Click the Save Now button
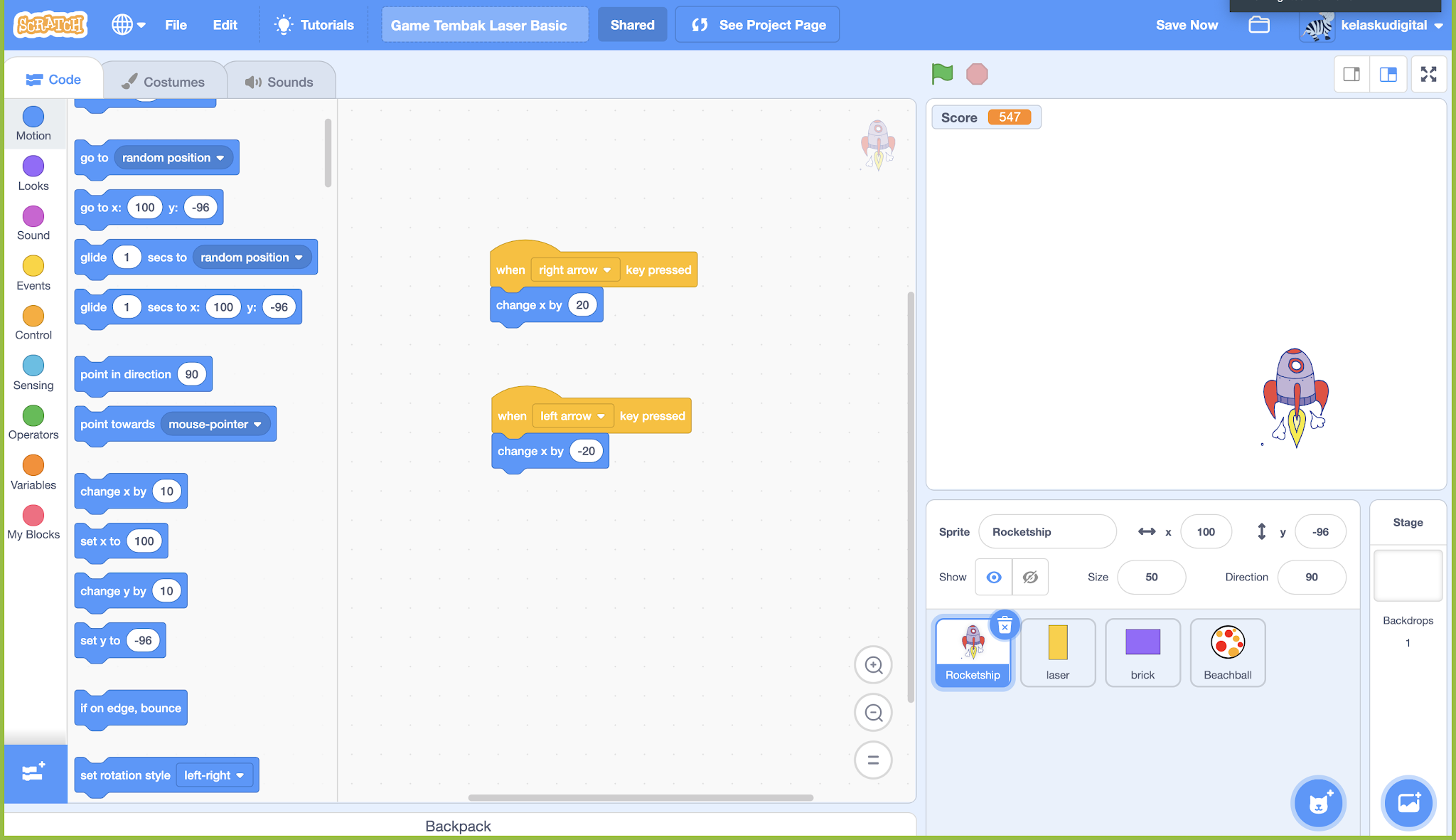This screenshot has height=840, width=1456. 1187,24
